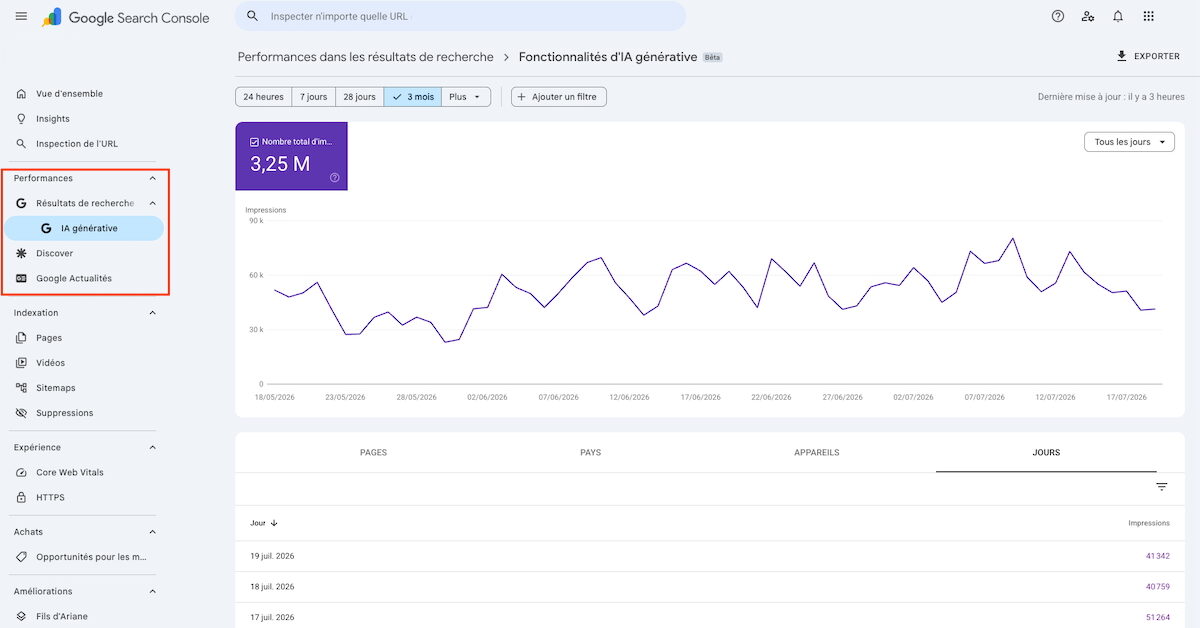
Task: Collapse the Performances section
Action: coord(153,178)
